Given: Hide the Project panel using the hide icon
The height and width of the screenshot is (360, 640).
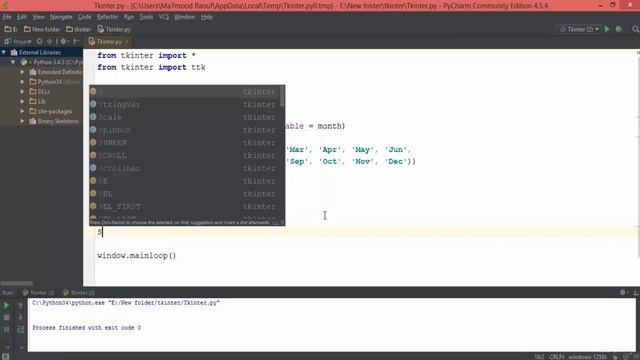Looking at the screenshot, I should tap(76, 42).
